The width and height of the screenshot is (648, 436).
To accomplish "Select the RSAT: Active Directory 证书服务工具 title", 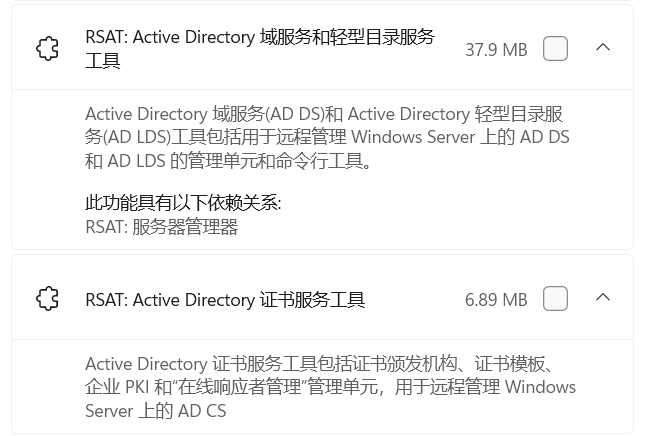I will (225, 300).
